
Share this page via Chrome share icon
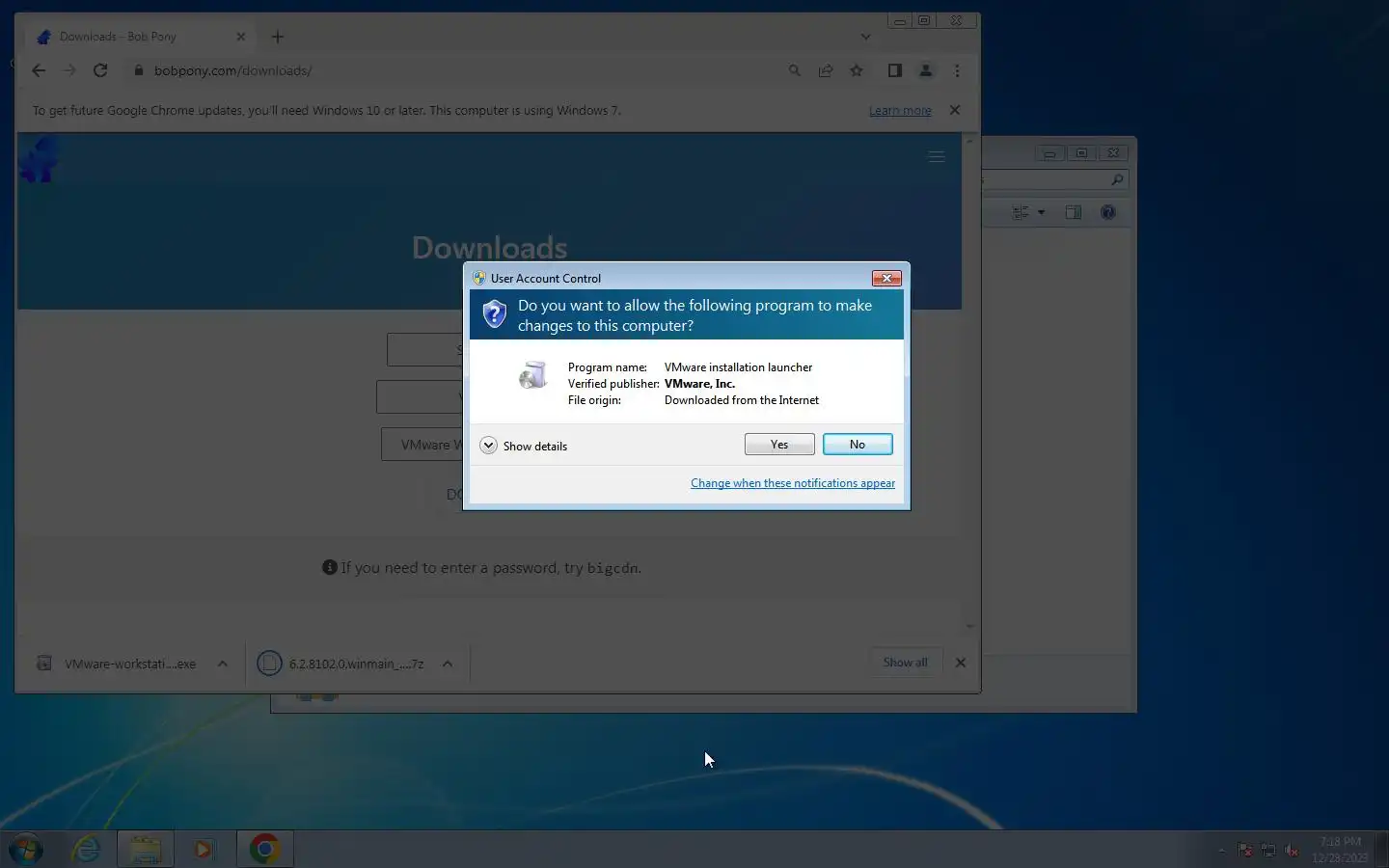pyautogui.click(x=826, y=70)
